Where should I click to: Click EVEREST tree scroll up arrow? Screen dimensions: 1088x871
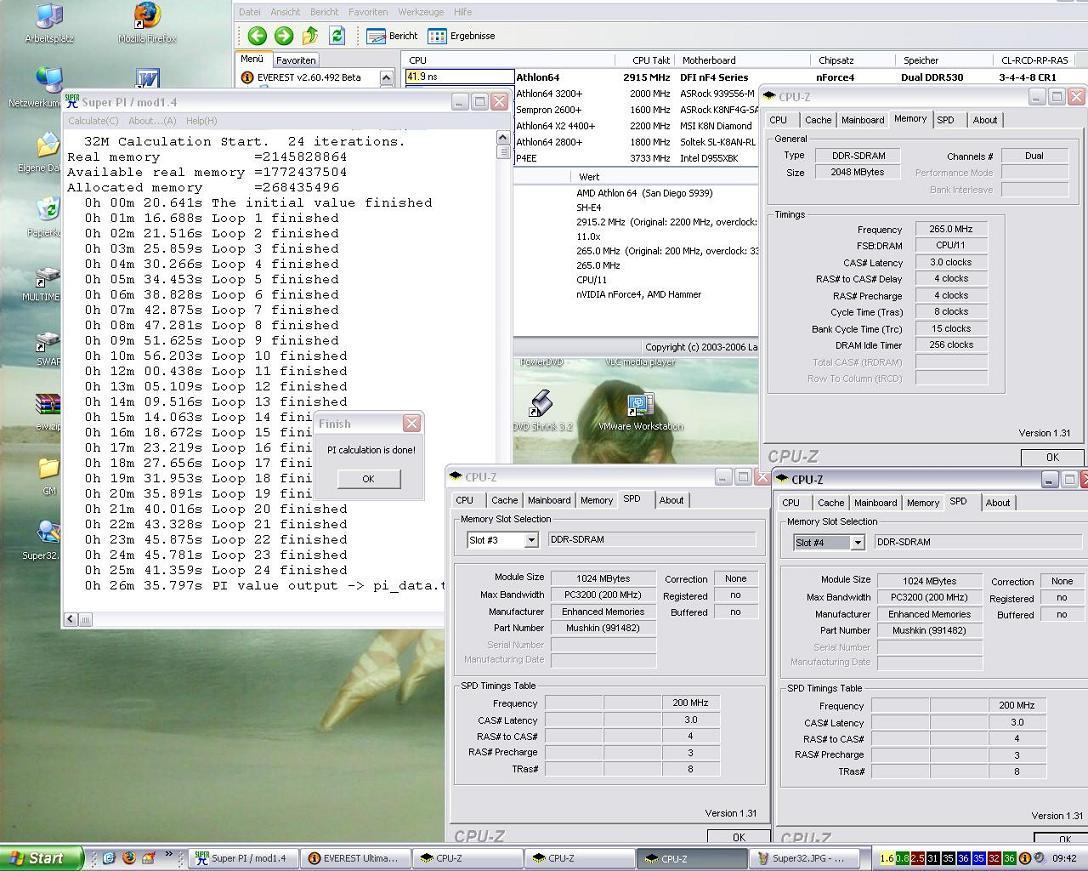click(x=387, y=78)
